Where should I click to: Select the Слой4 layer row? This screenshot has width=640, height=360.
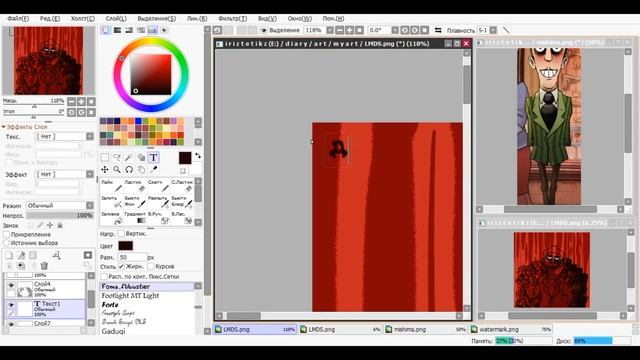click(45, 289)
